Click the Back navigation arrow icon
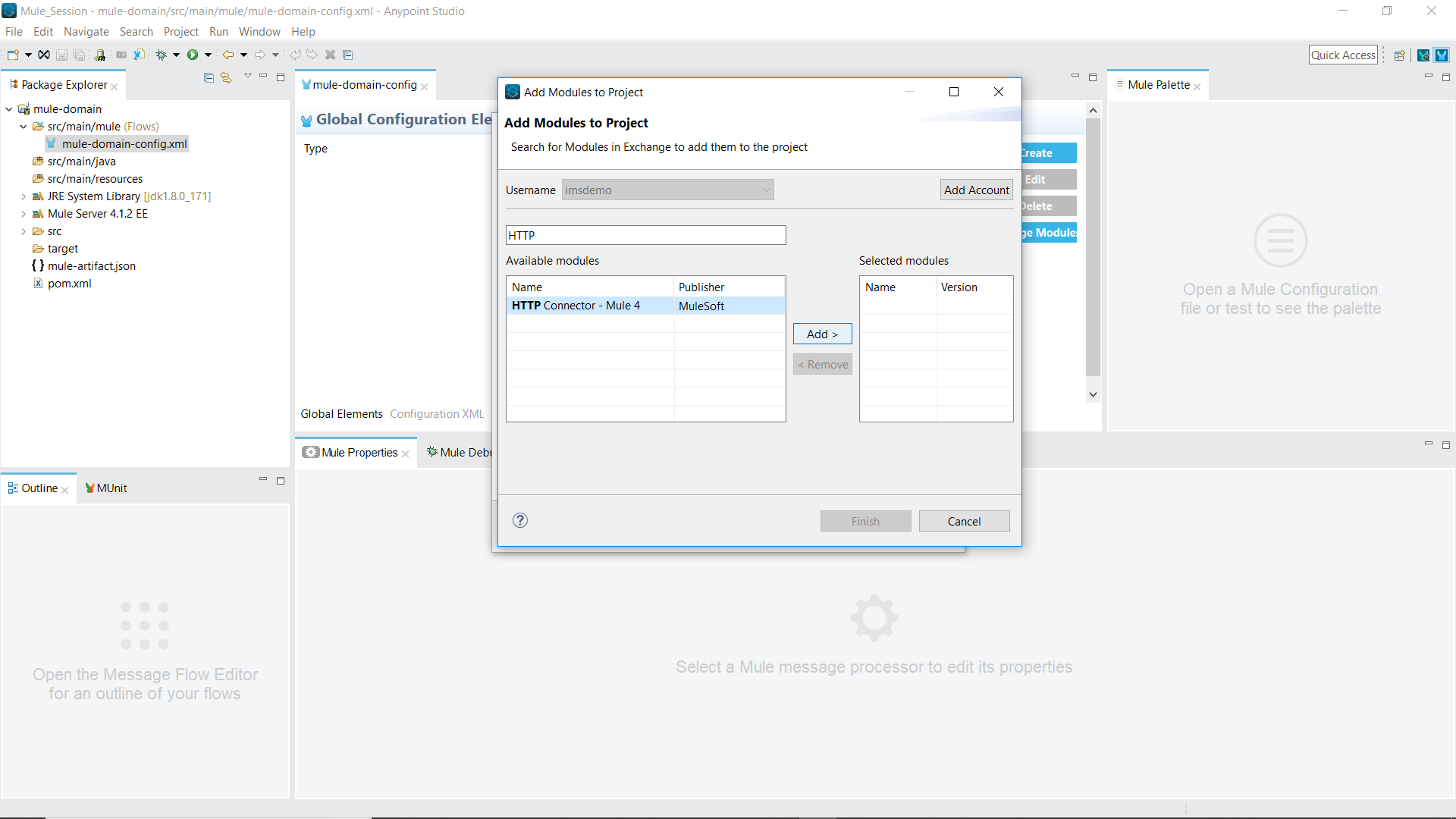The height and width of the screenshot is (819, 1456). click(227, 55)
